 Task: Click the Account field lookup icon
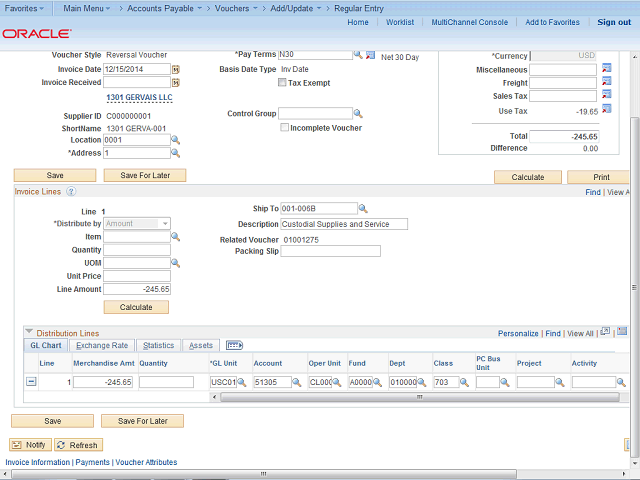point(298,383)
